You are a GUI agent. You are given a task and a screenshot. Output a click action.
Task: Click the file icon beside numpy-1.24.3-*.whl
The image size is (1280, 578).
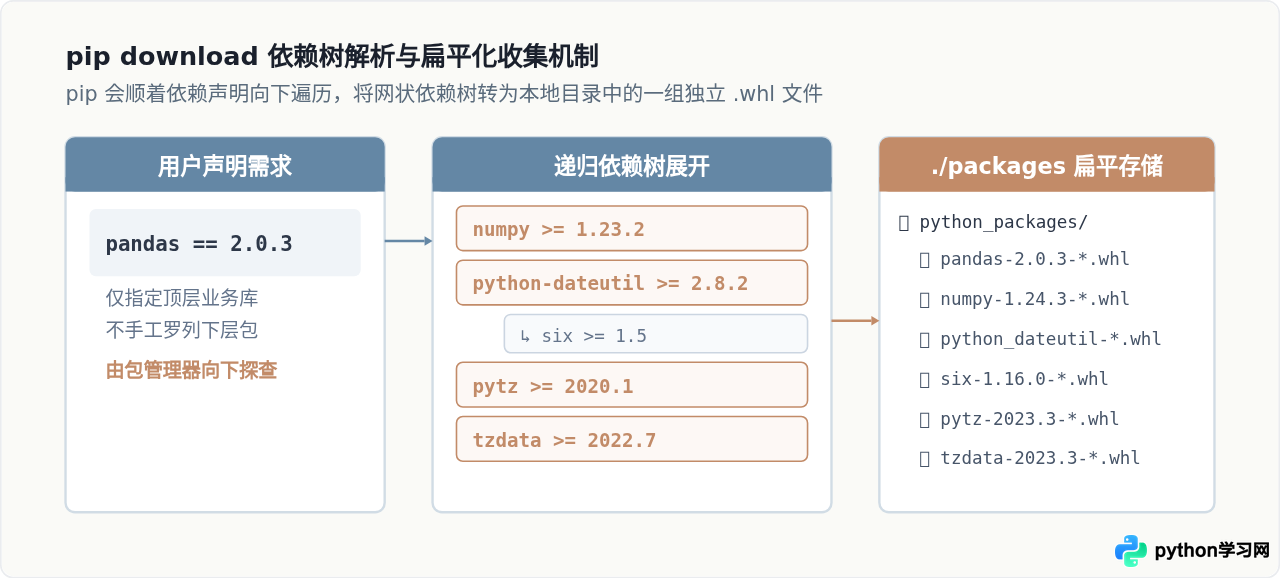tap(925, 299)
